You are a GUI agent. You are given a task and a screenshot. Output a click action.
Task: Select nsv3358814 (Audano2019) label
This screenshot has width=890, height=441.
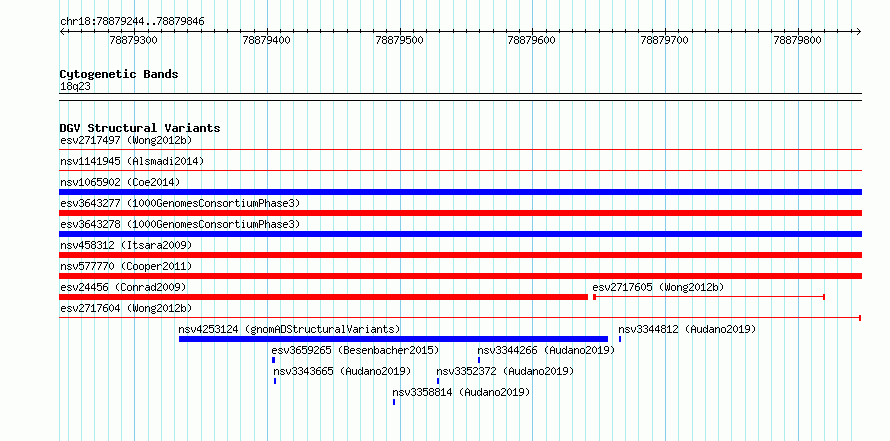tap(461, 392)
